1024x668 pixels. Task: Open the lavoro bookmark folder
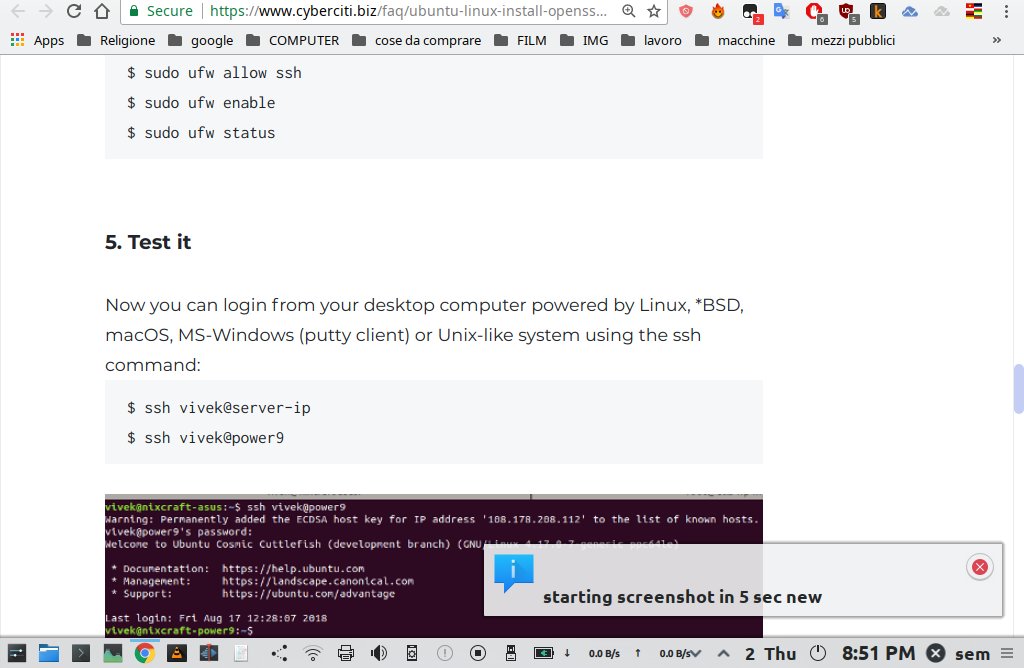651,40
